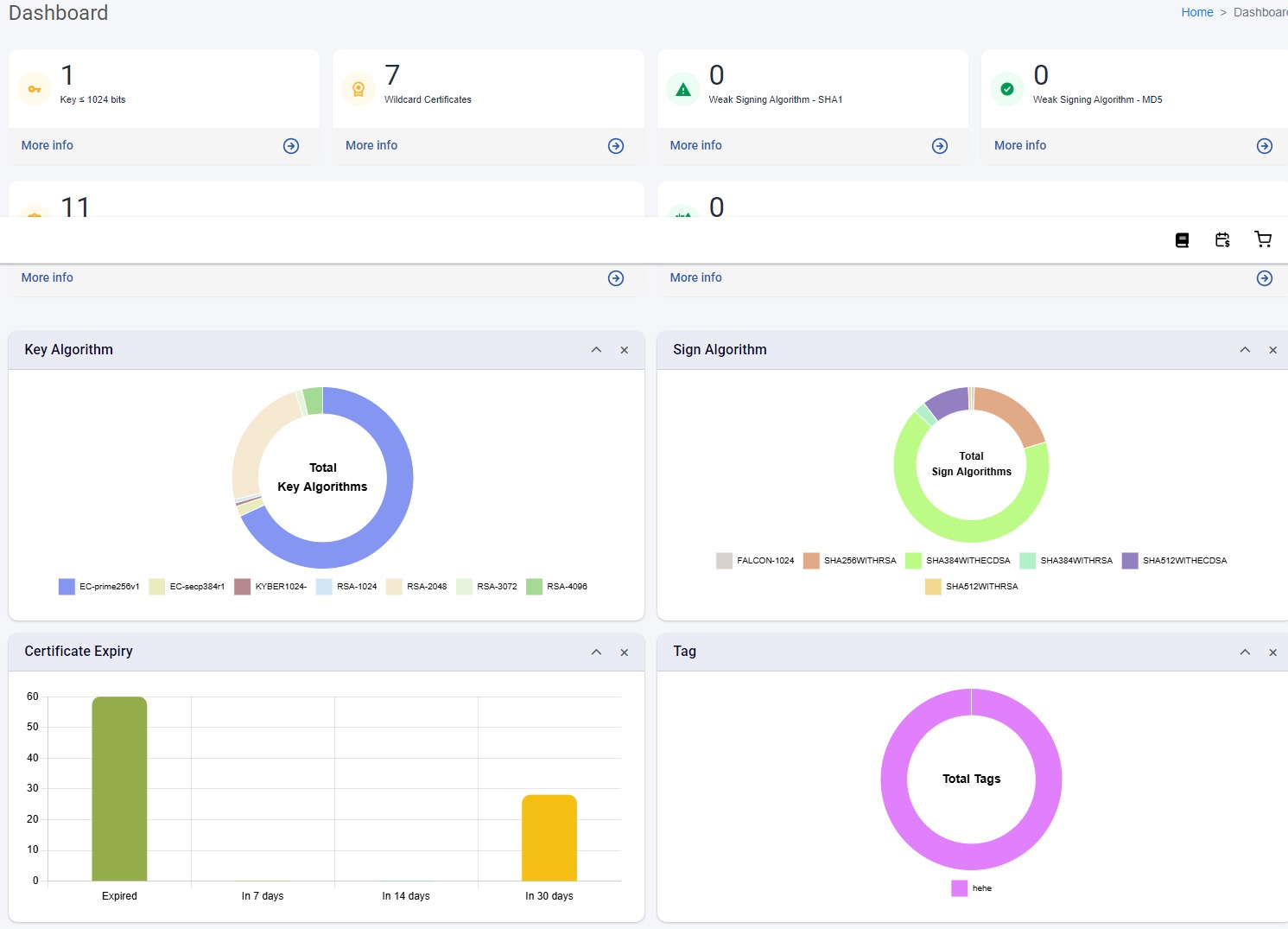Click the In 30 days bar in chart
Viewport: 1288px width, 929px height.
[549, 838]
